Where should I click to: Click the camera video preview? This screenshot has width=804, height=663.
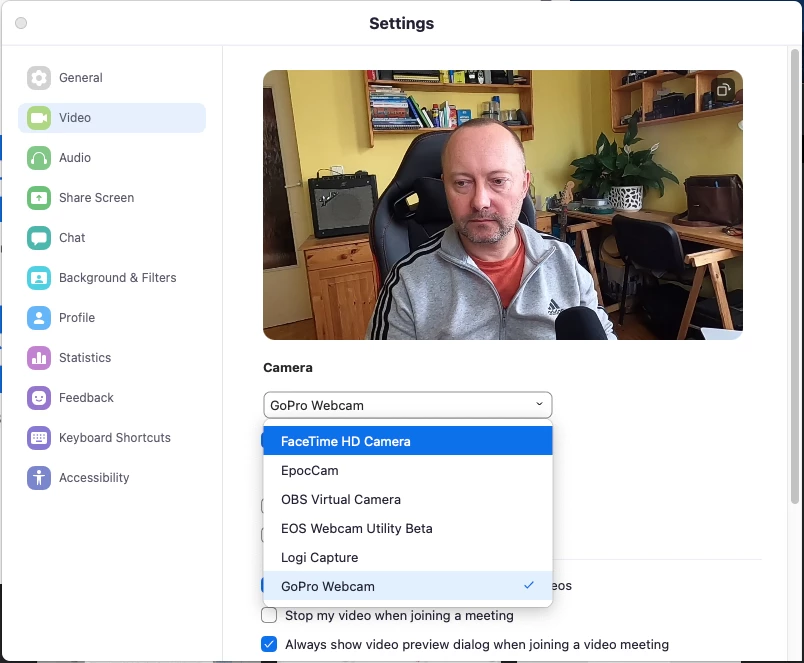pyautogui.click(x=502, y=205)
